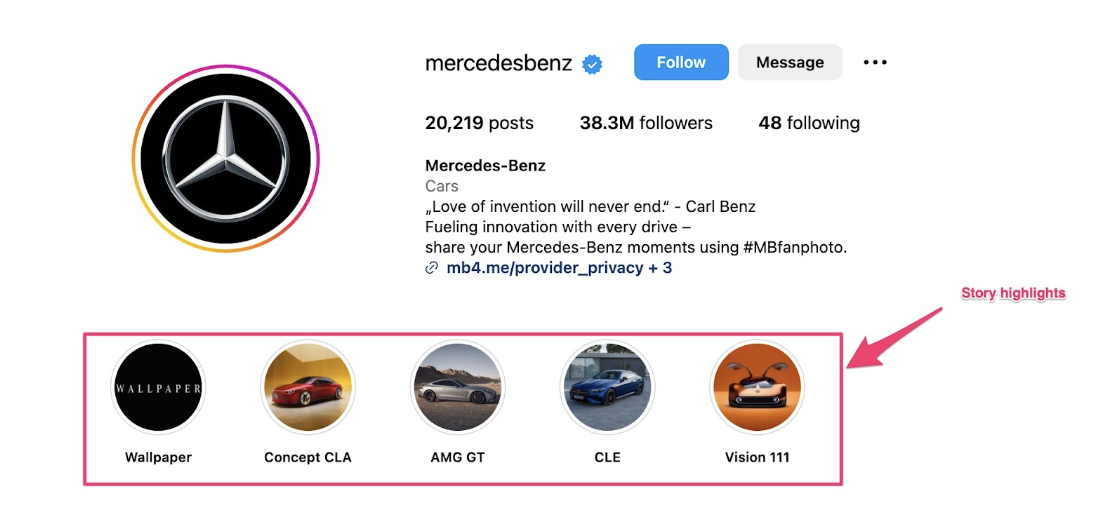Open the AMG GT story highlight
Screen dimensions: 1108x528
pos(457,388)
